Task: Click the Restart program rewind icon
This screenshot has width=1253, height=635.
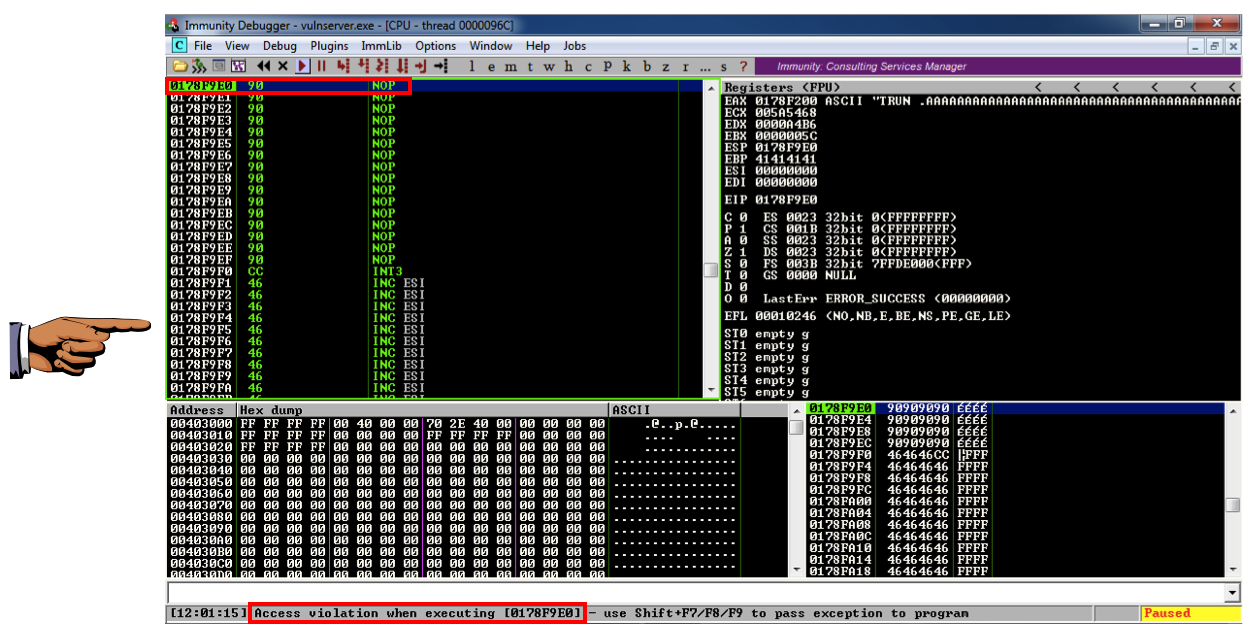Action: point(264,66)
